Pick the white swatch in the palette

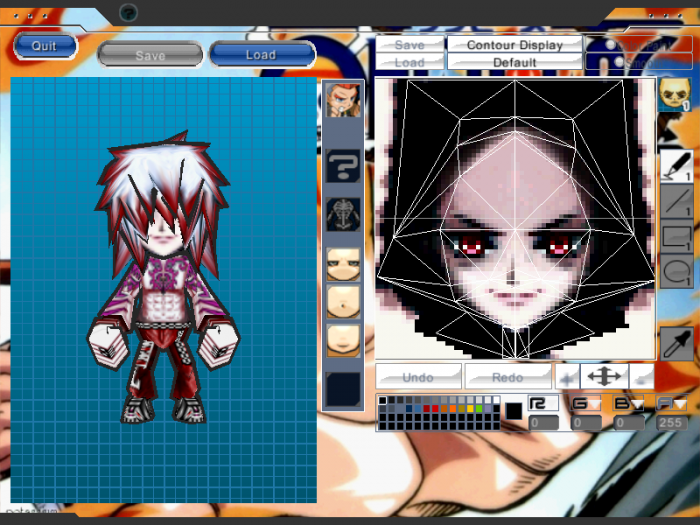[x=496, y=400]
